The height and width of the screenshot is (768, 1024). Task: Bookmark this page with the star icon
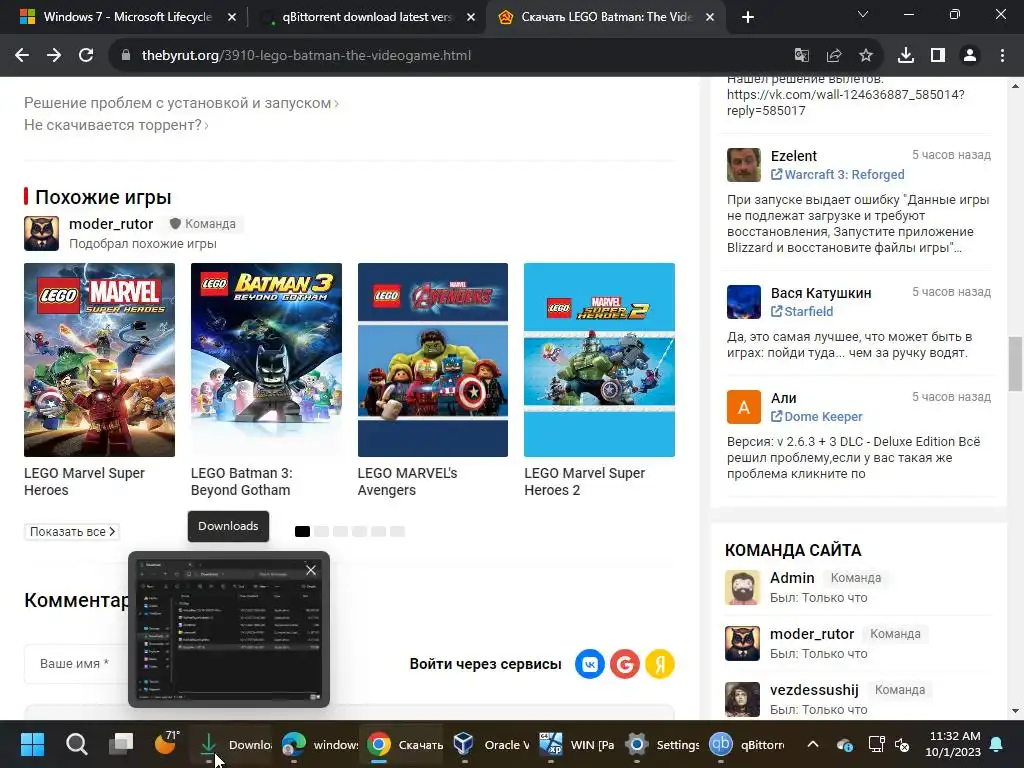pos(866,56)
